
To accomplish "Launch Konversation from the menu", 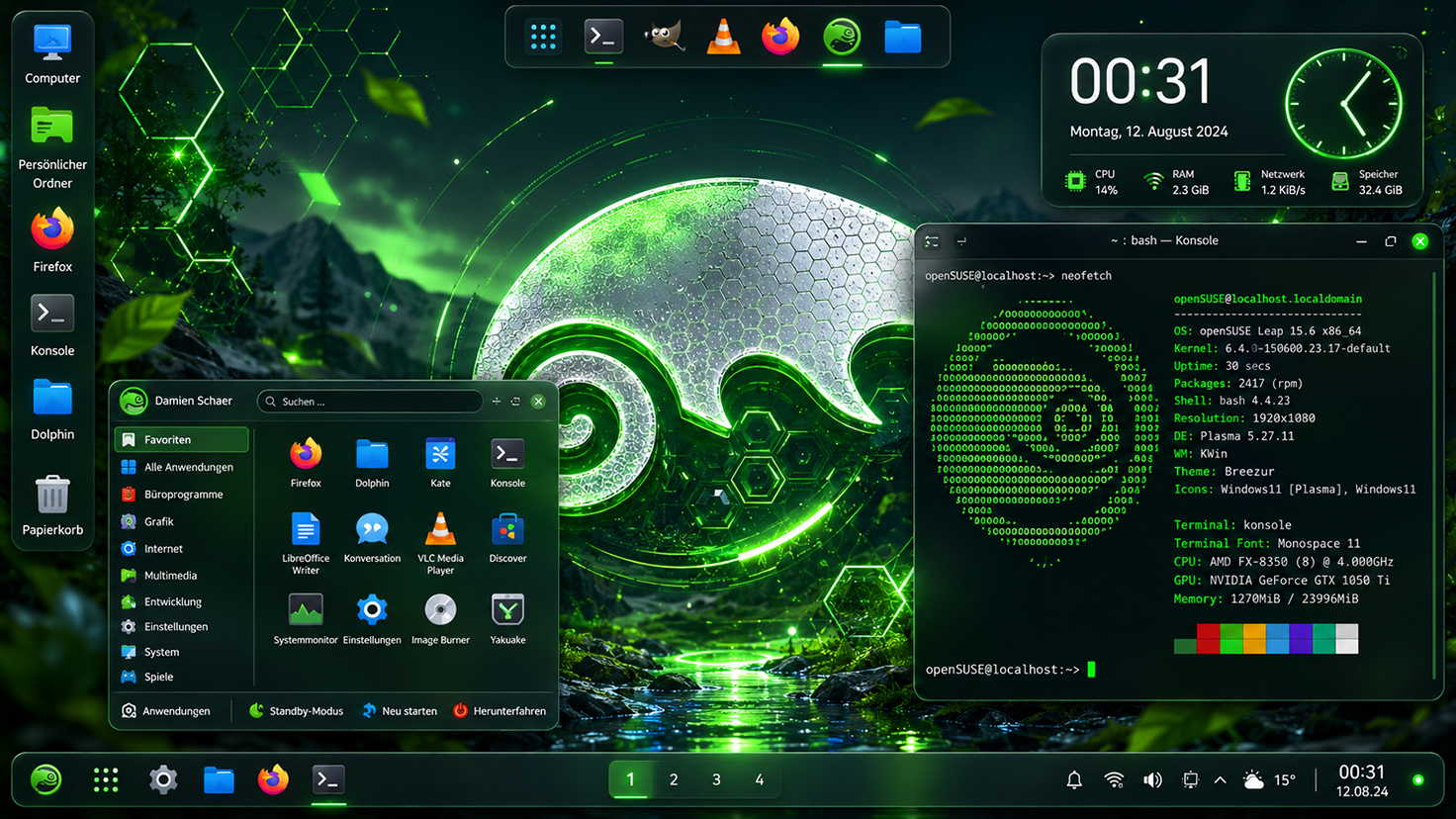I will pyautogui.click(x=372, y=538).
